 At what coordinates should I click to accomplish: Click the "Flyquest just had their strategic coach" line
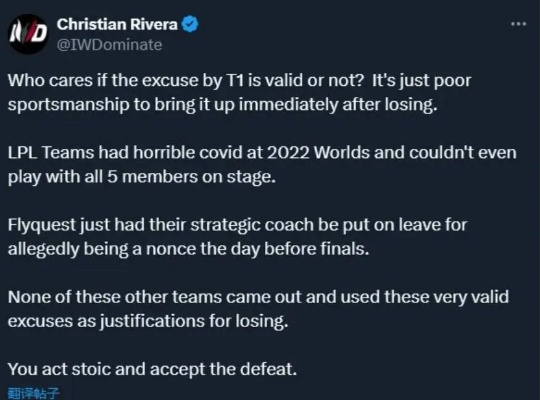click(x=237, y=225)
